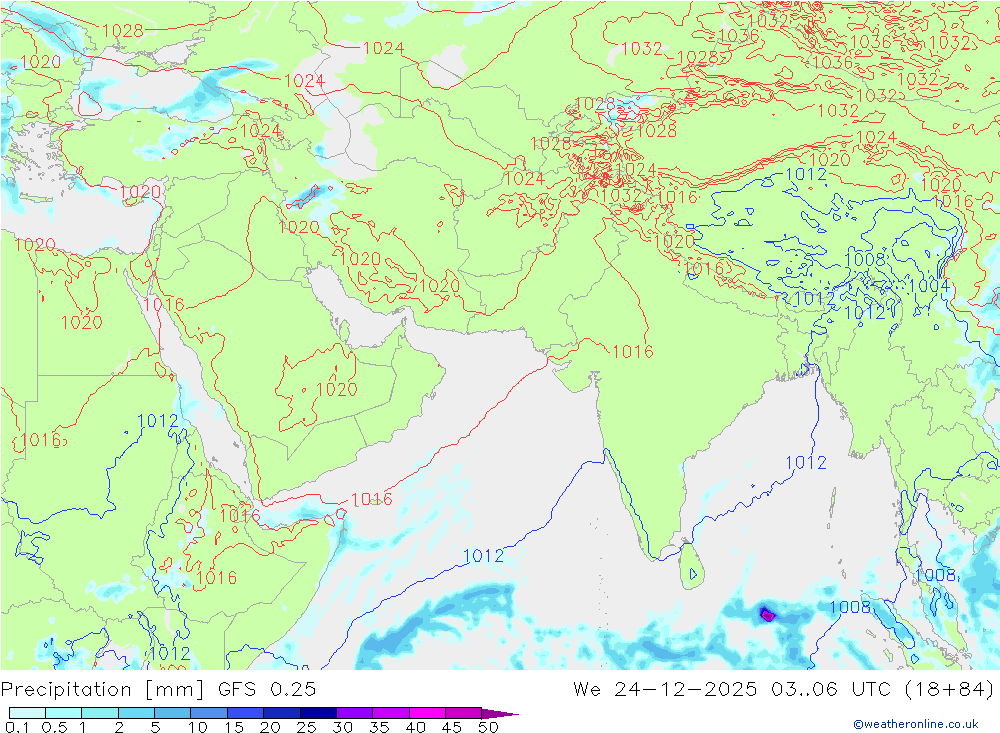Screen dimensions: 1000x733
Task: Click purple arrow tip beyond legend value 50
Action: click(x=501, y=713)
